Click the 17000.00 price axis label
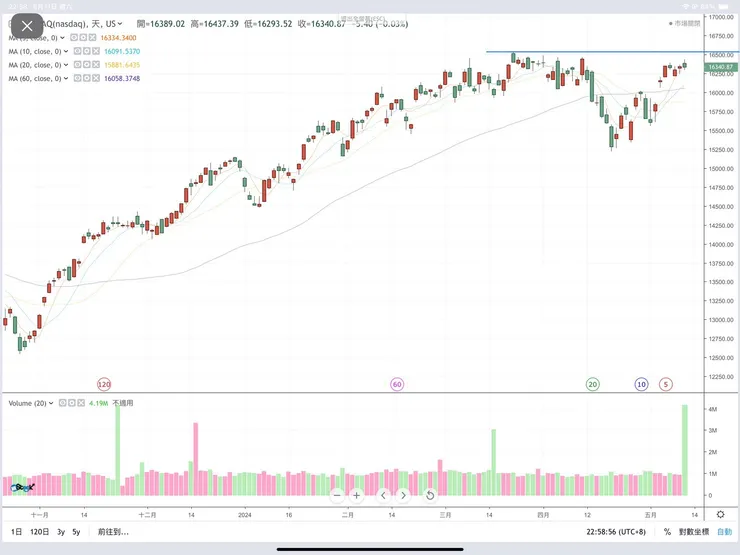This screenshot has height=555, width=740. [721, 17]
